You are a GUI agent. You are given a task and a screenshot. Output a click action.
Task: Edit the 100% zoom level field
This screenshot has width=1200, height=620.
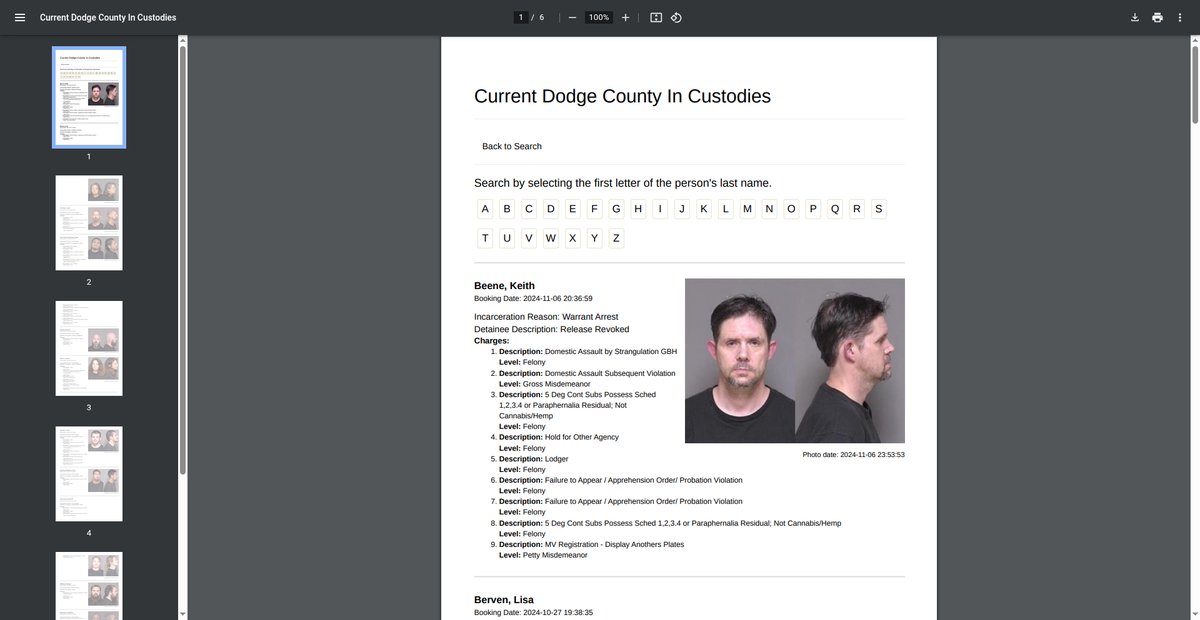598,17
